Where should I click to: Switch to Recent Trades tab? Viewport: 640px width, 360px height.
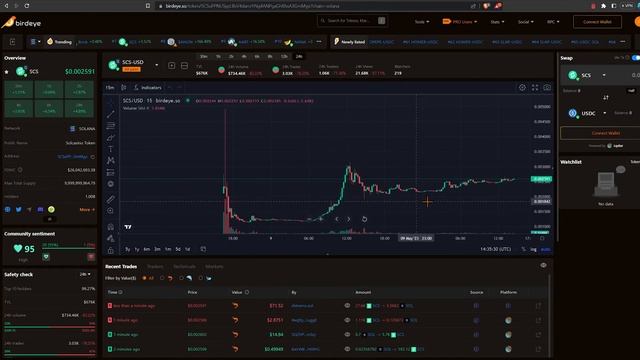tap(121, 267)
